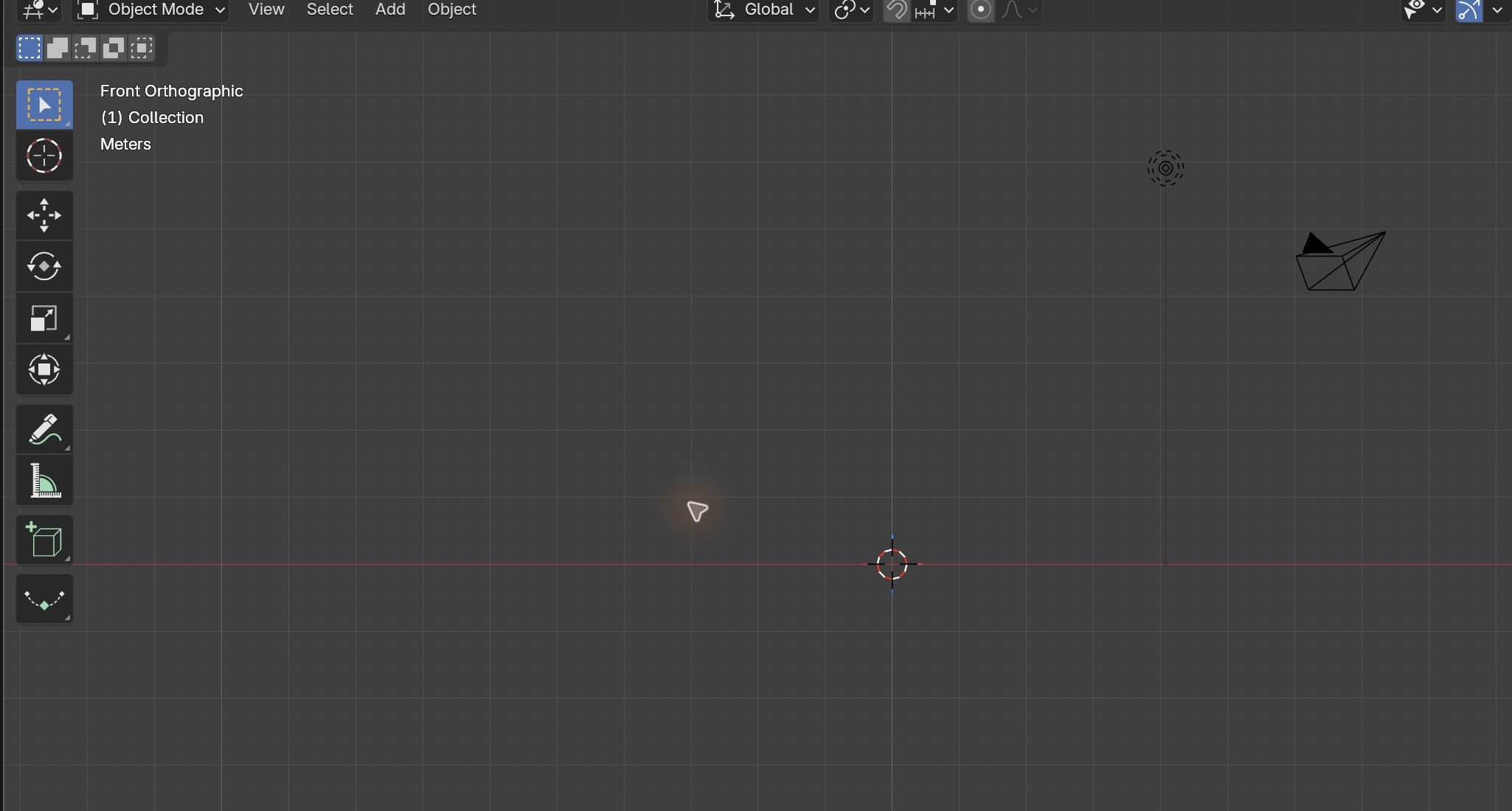Open the Object Mode dropdown
The image size is (1512, 811).
(150, 10)
